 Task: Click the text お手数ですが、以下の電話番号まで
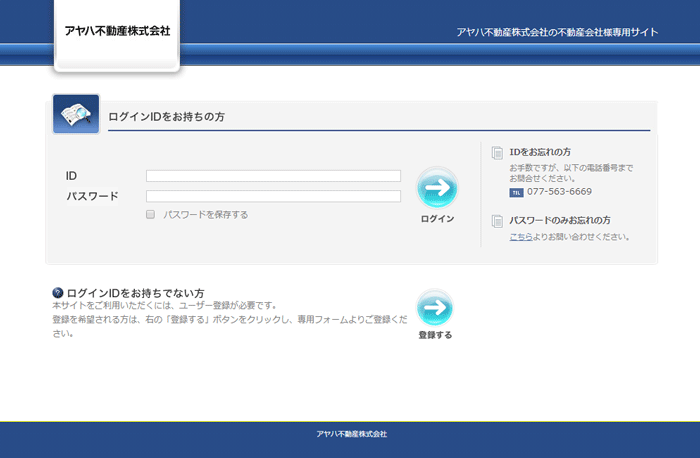571,168
